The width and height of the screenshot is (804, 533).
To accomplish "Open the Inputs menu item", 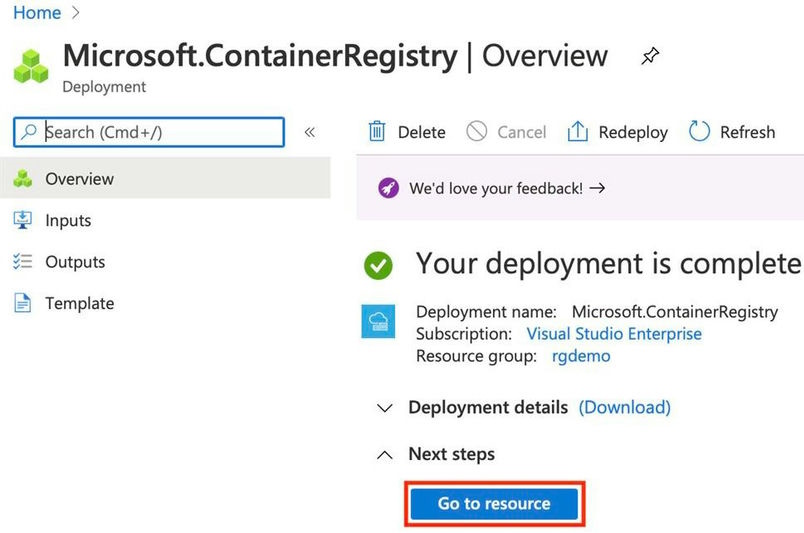I will (68, 221).
